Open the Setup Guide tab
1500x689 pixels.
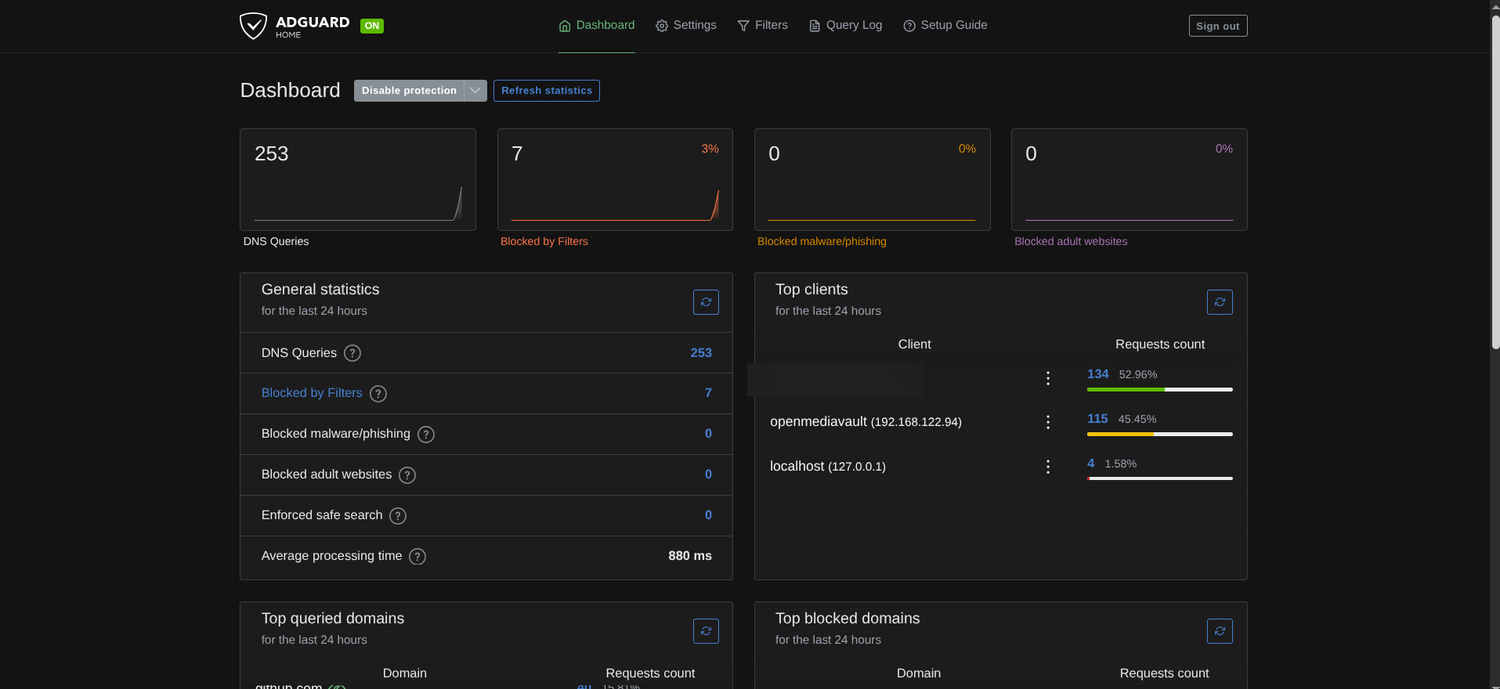click(x=945, y=25)
